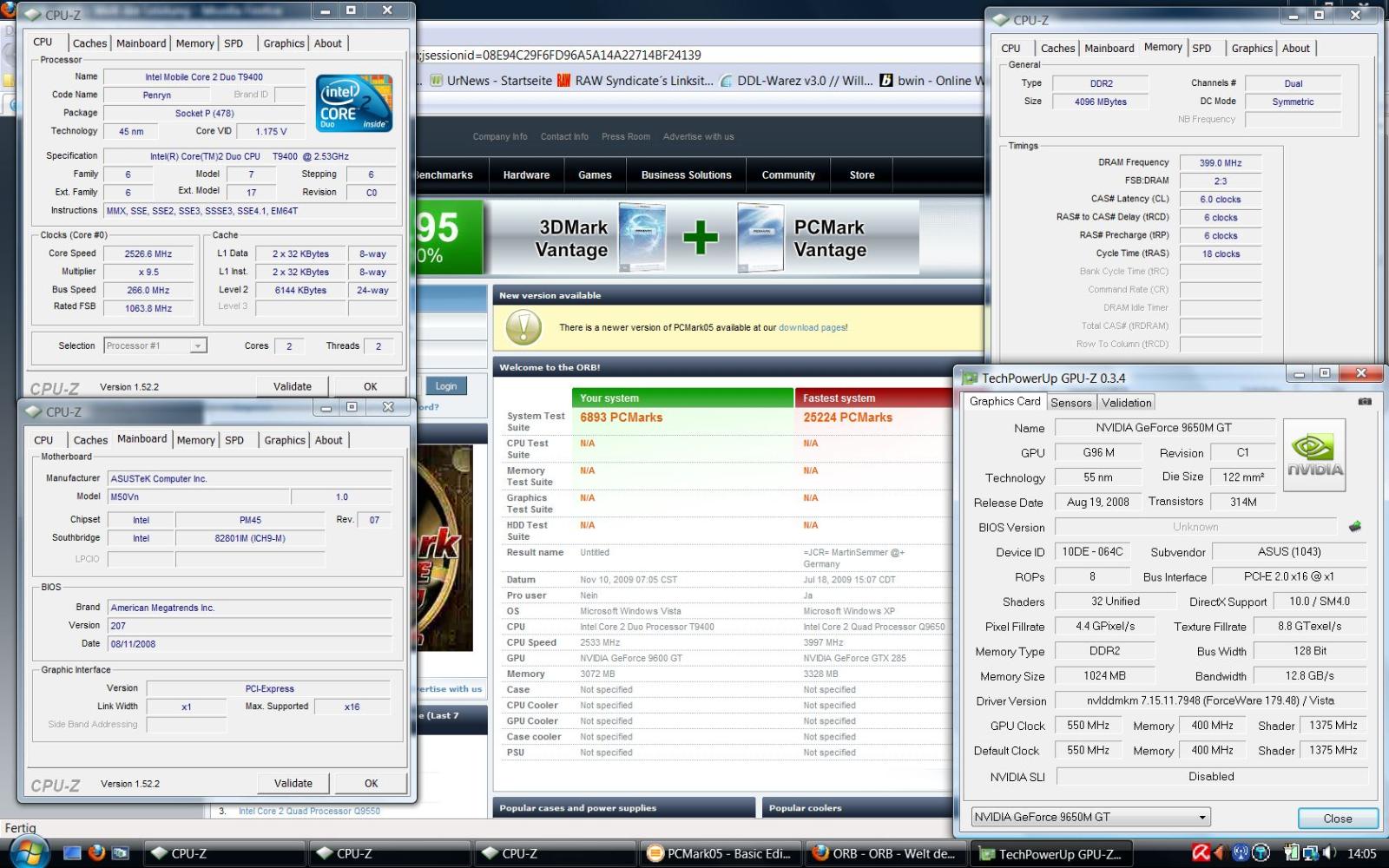
Task: Open the DDL-Warez v3.0 bookmark
Action: 797,81
